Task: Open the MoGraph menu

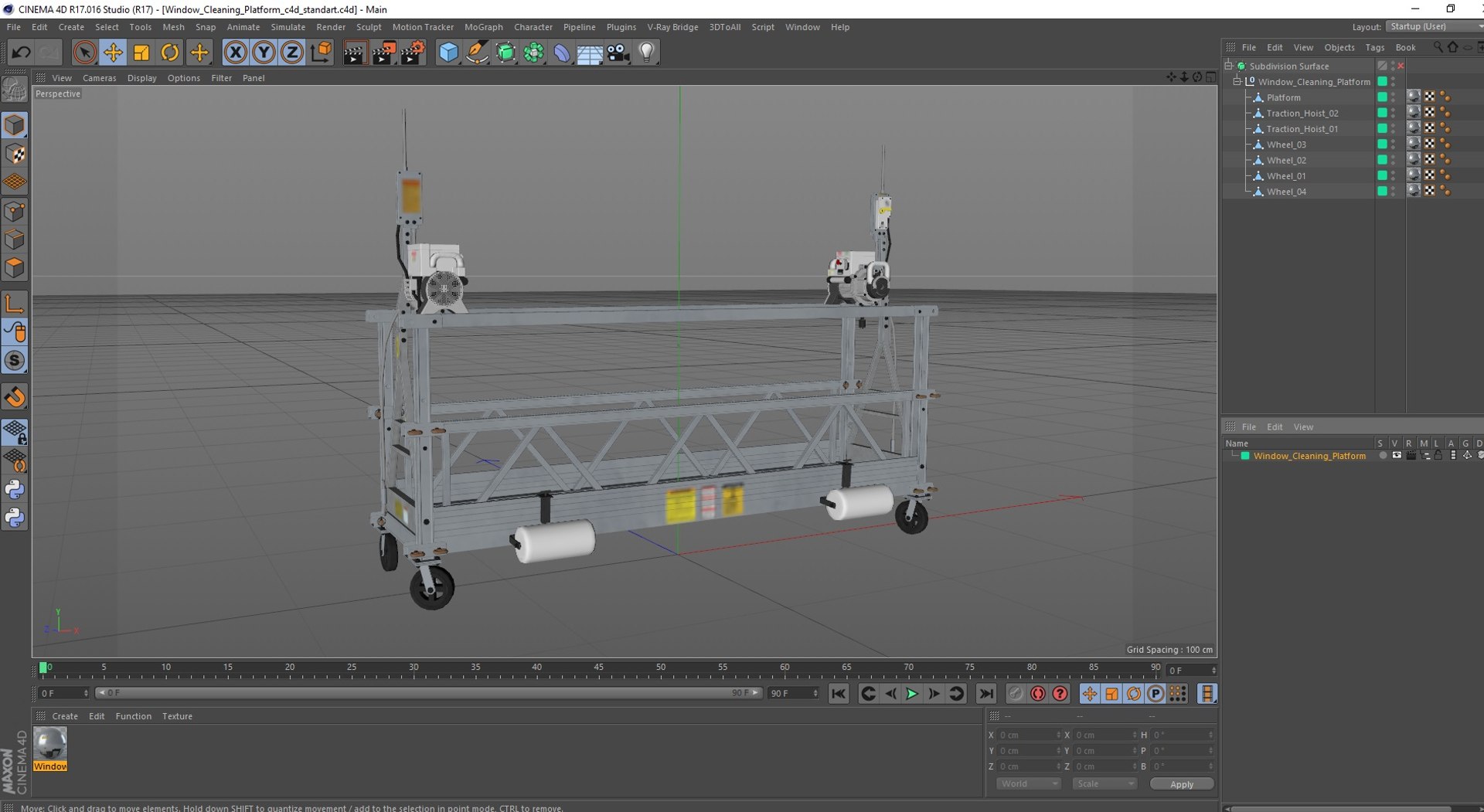Action: coord(483,27)
